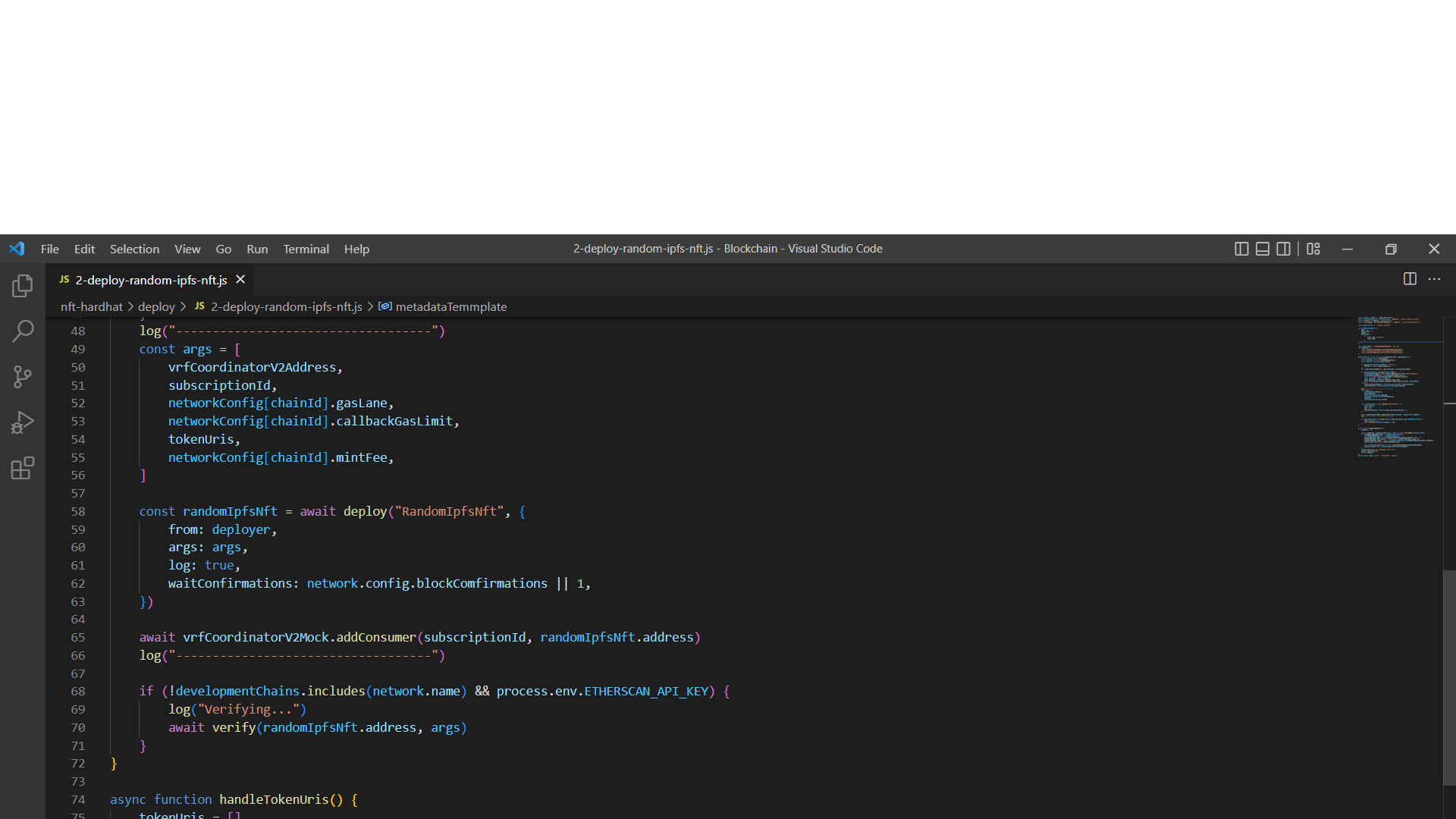Open the Selection menu
Image resolution: width=1456 pixels, height=819 pixels.
(x=134, y=249)
